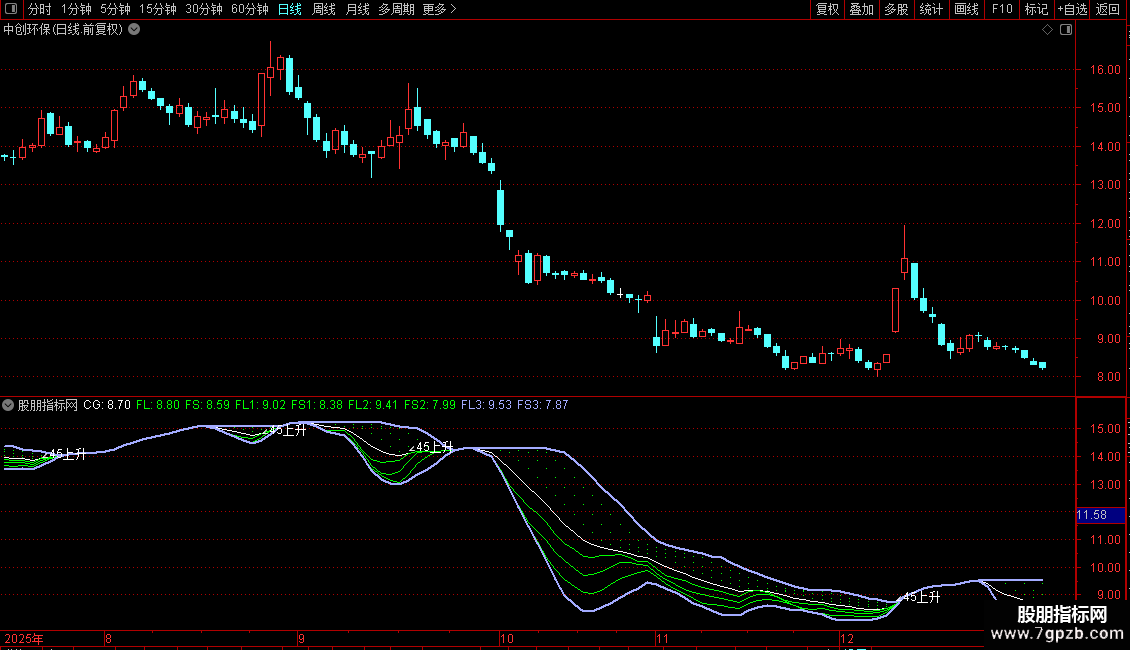Select the 1分钟 period

point(76,9)
